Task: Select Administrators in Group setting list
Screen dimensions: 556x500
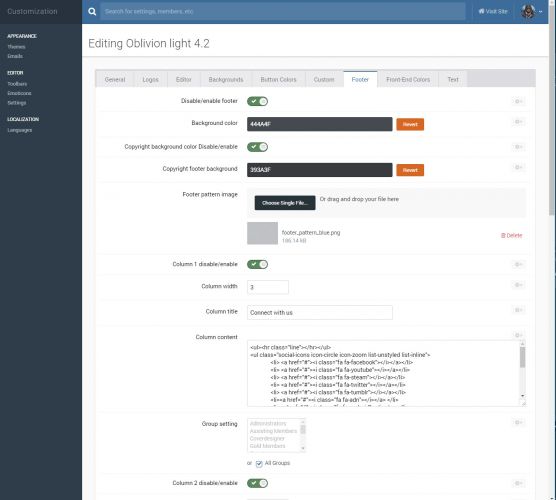Action: pos(268,423)
